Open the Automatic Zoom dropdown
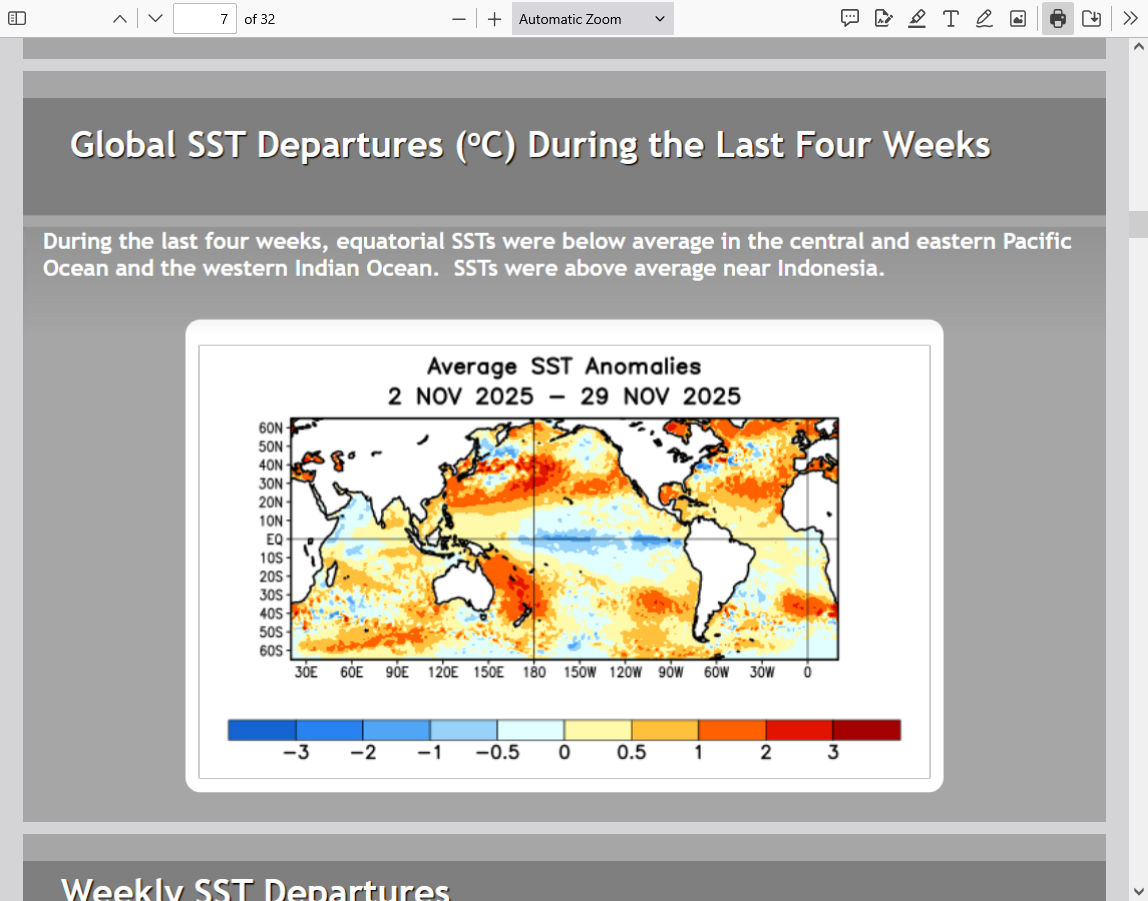The image size is (1148, 901). 592,18
